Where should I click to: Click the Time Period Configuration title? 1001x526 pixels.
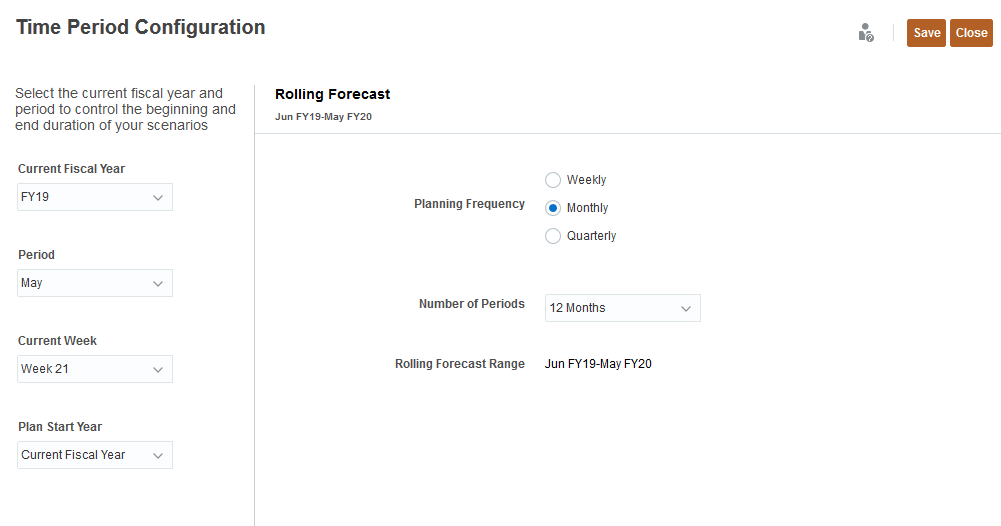tap(141, 27)
